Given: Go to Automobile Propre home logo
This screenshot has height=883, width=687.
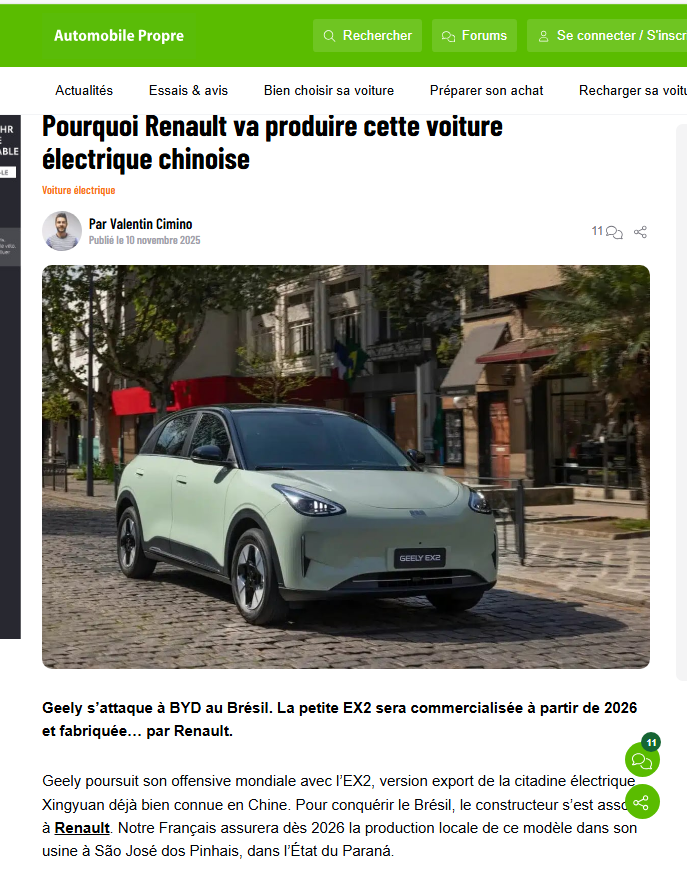Looking at the screenshot, I should [119, 35].
